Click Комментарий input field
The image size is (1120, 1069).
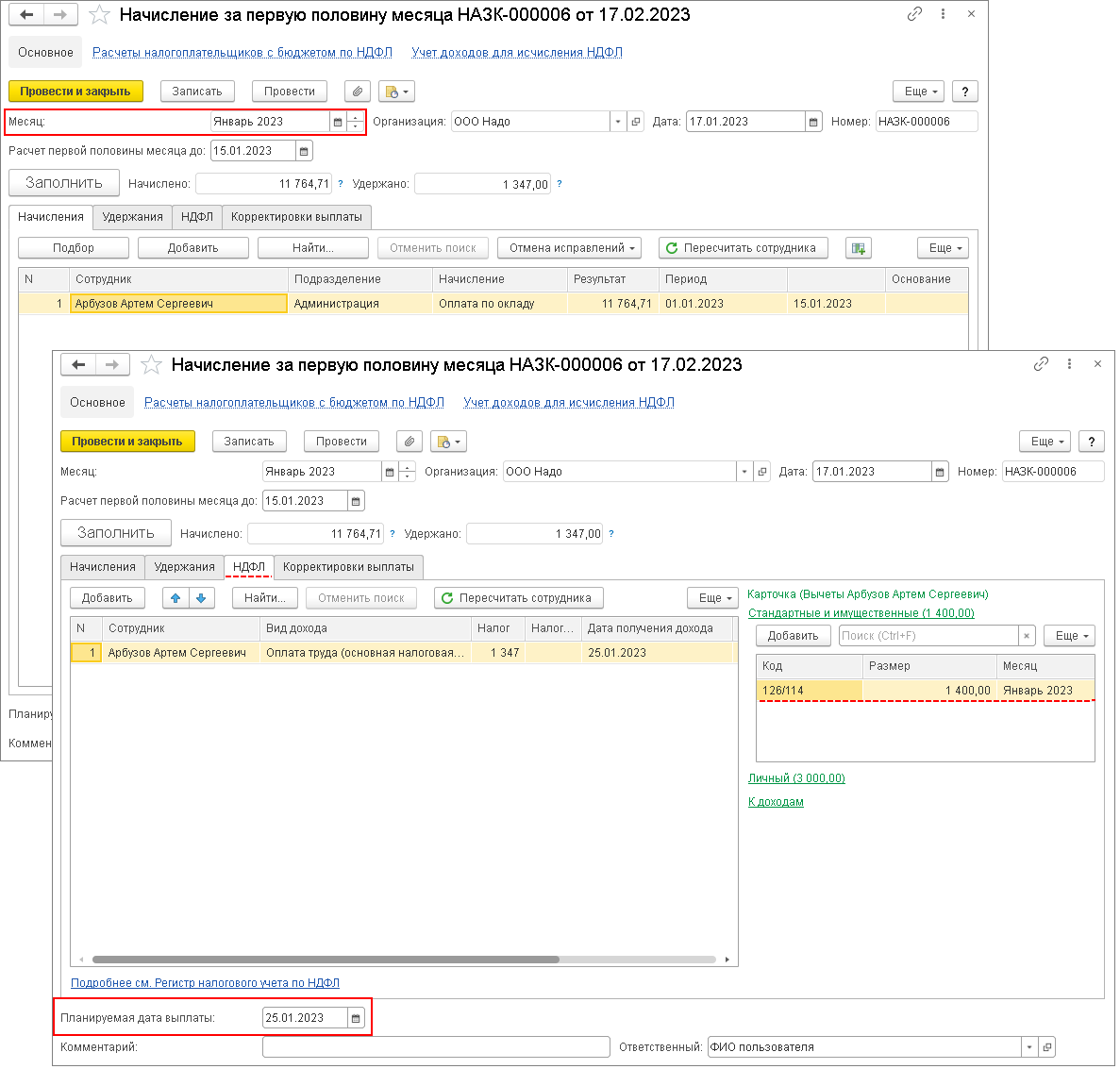[x=437, y=1047]
